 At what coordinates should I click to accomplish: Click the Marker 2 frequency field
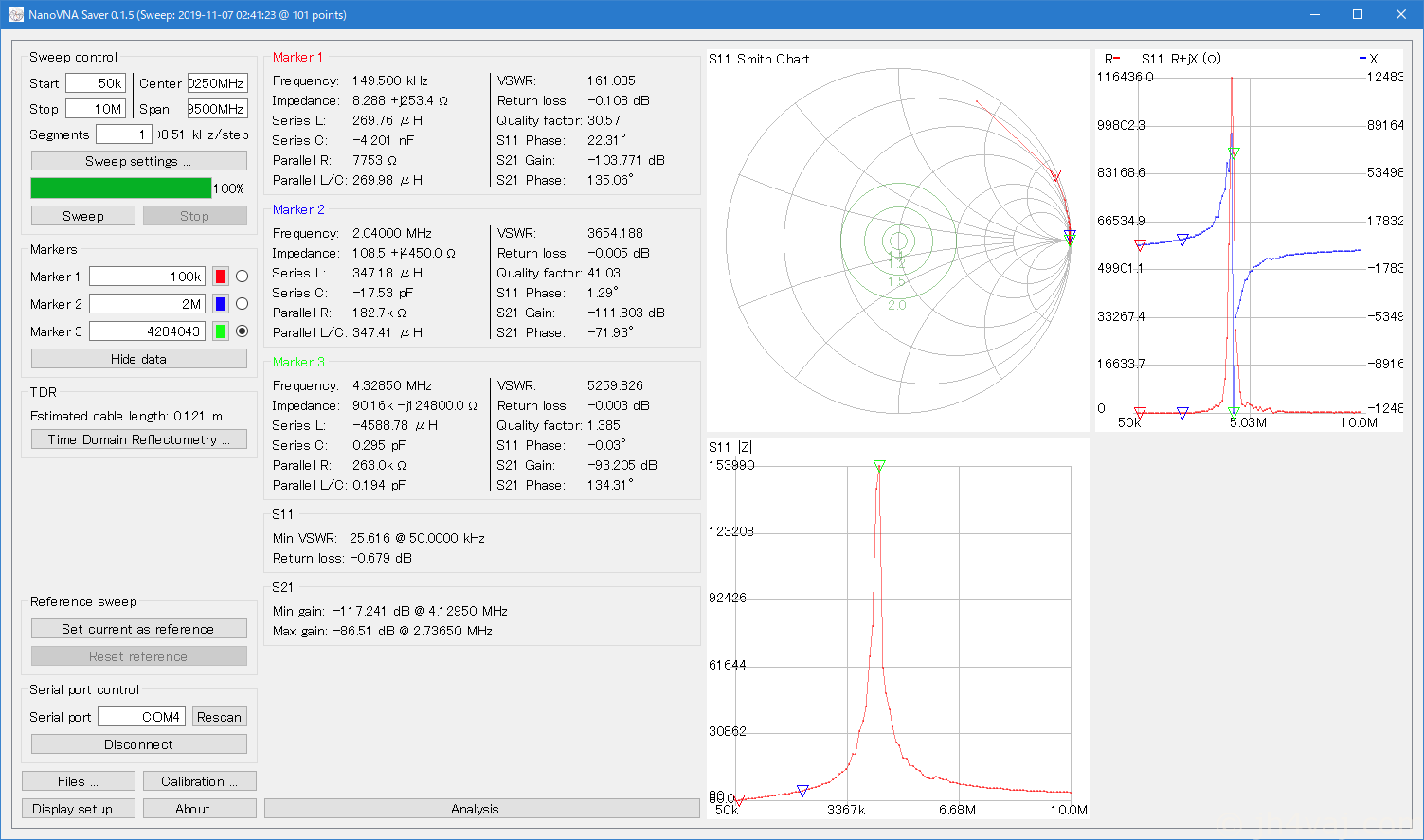(147, 304)
